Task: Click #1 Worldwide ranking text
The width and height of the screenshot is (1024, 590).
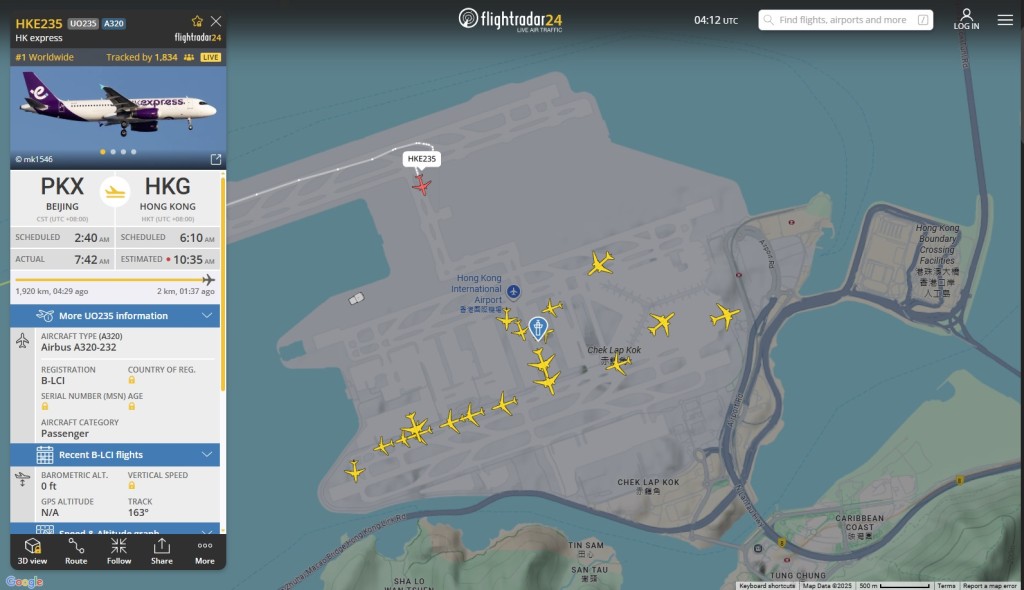Action: pos(44,57)
